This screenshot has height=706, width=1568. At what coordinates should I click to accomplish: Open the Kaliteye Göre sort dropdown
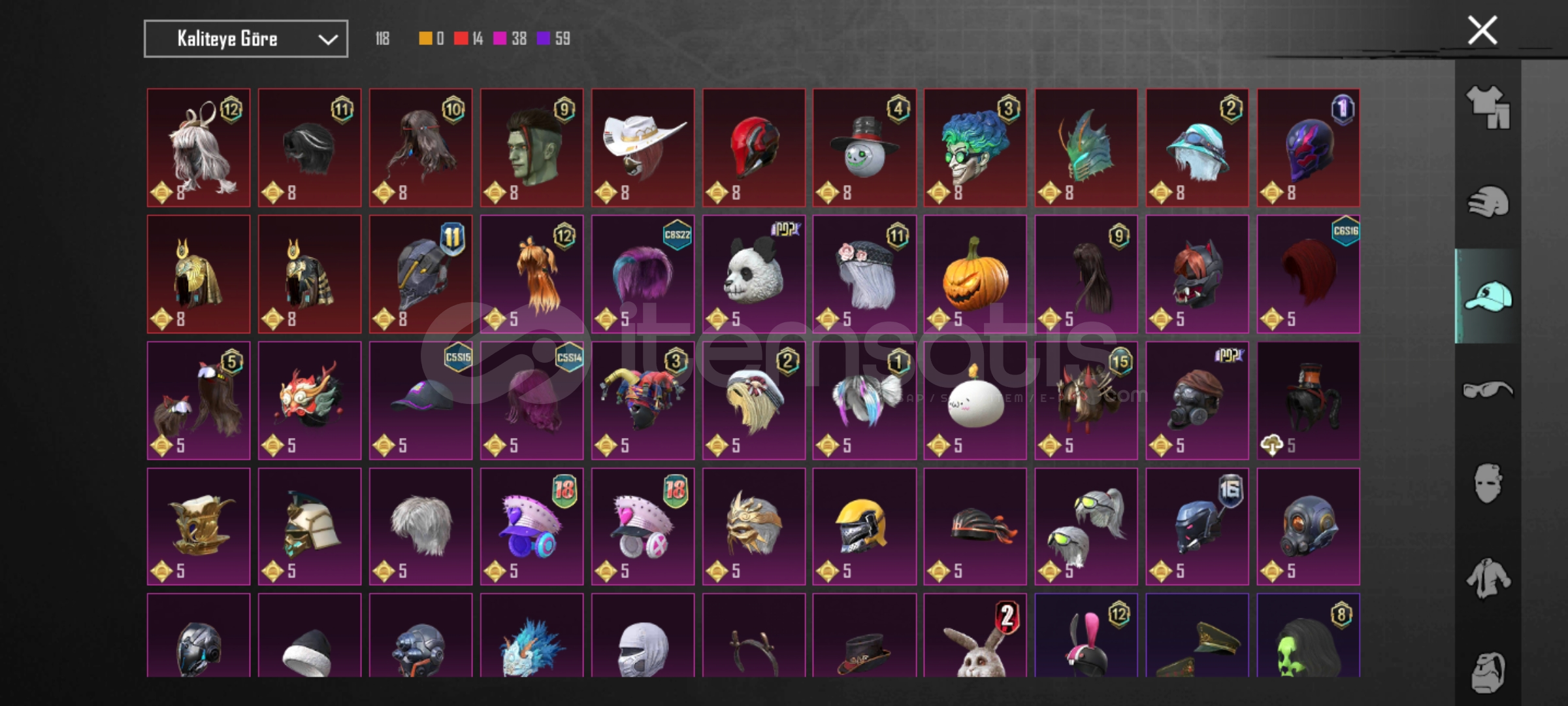246,39
